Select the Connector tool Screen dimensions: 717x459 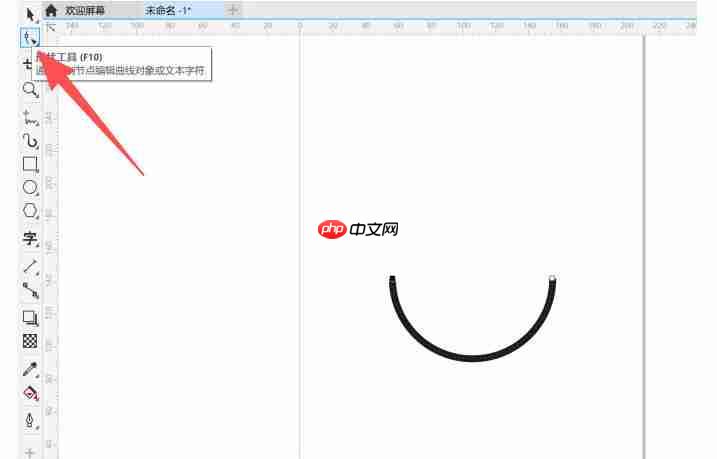pos(30,290)
